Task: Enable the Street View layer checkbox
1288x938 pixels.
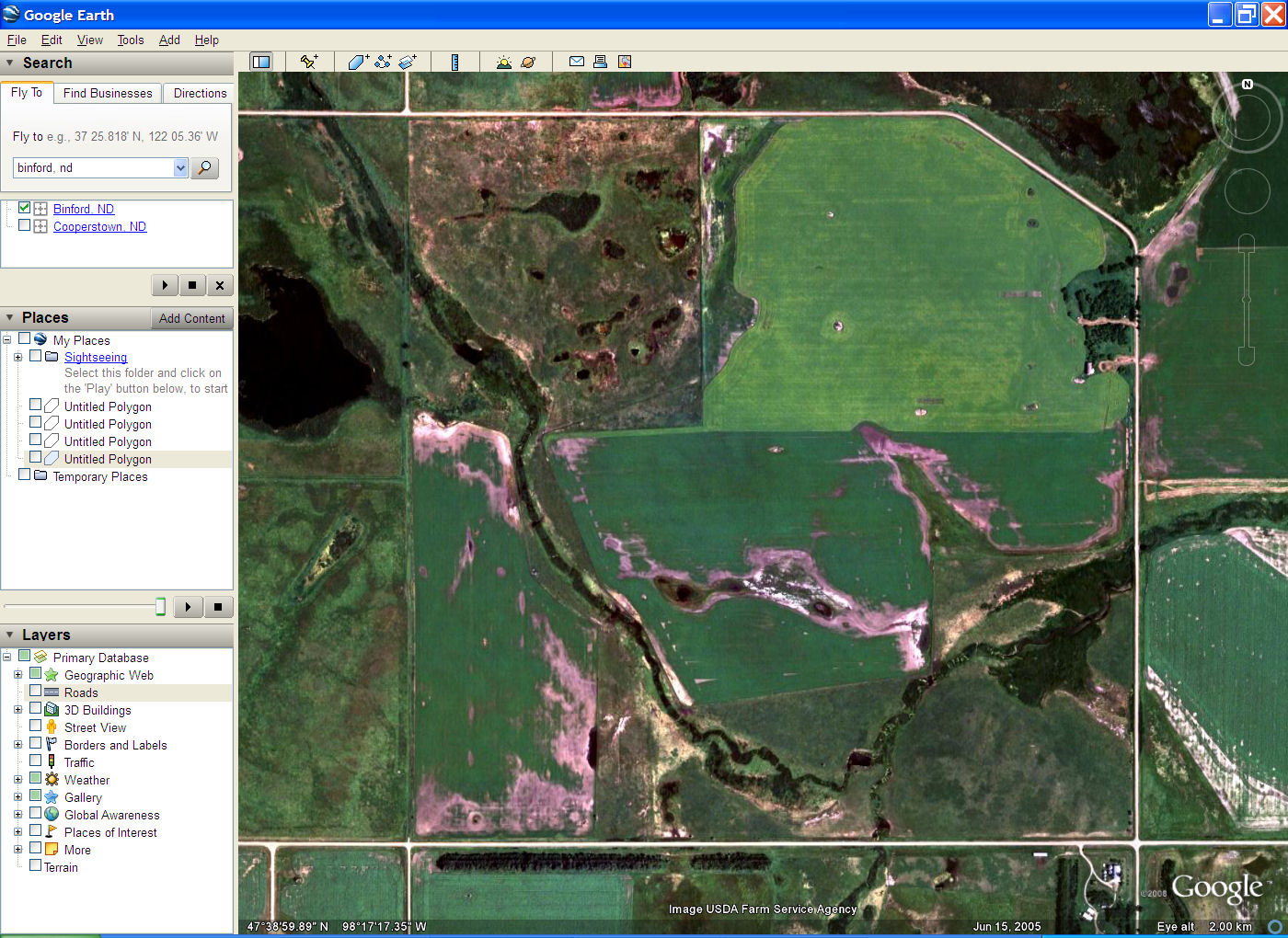Action: tap(35, 726)
